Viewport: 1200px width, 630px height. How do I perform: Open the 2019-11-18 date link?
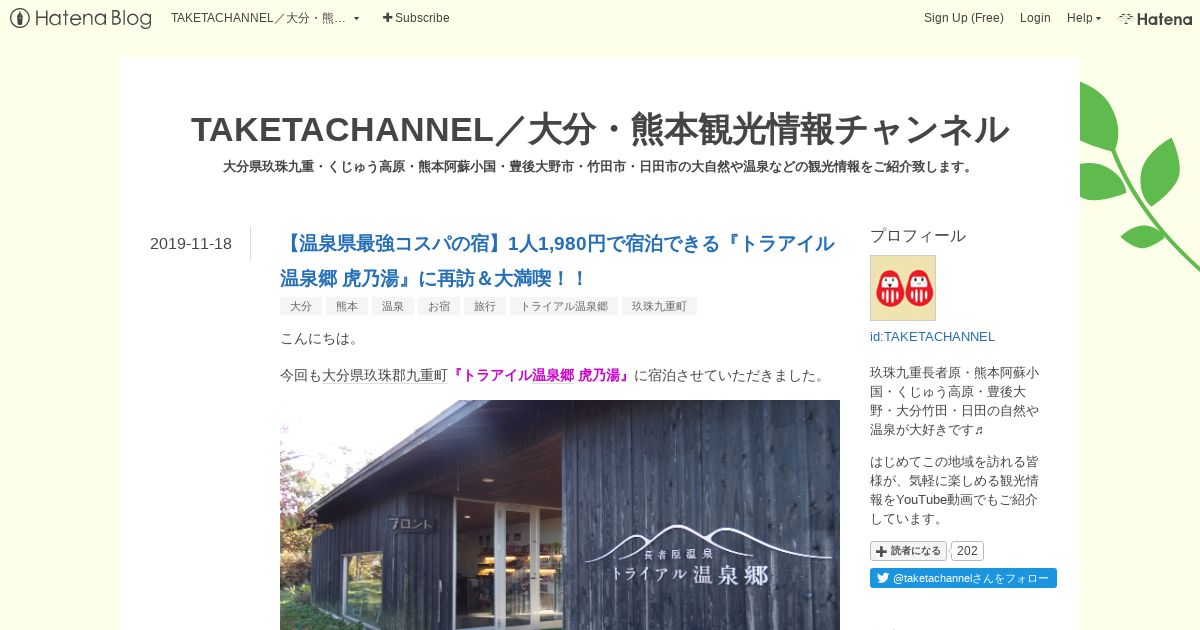pos(191,243)
